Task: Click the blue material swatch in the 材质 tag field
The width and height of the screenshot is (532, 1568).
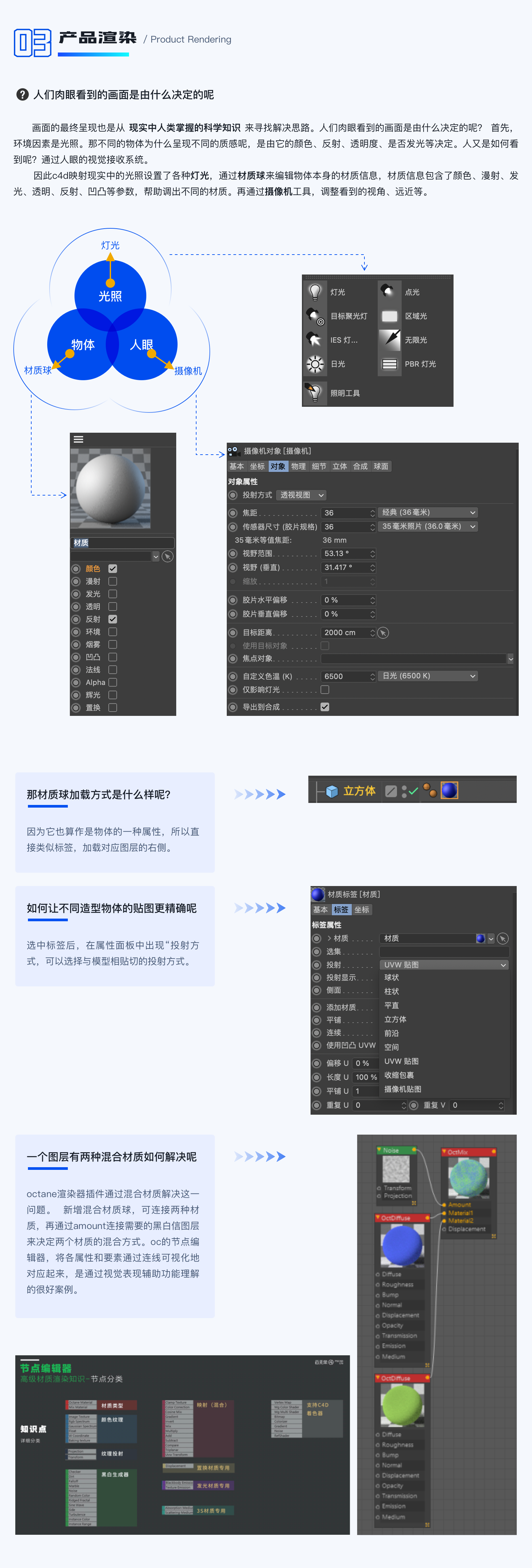Action: (x=480, y=938)
